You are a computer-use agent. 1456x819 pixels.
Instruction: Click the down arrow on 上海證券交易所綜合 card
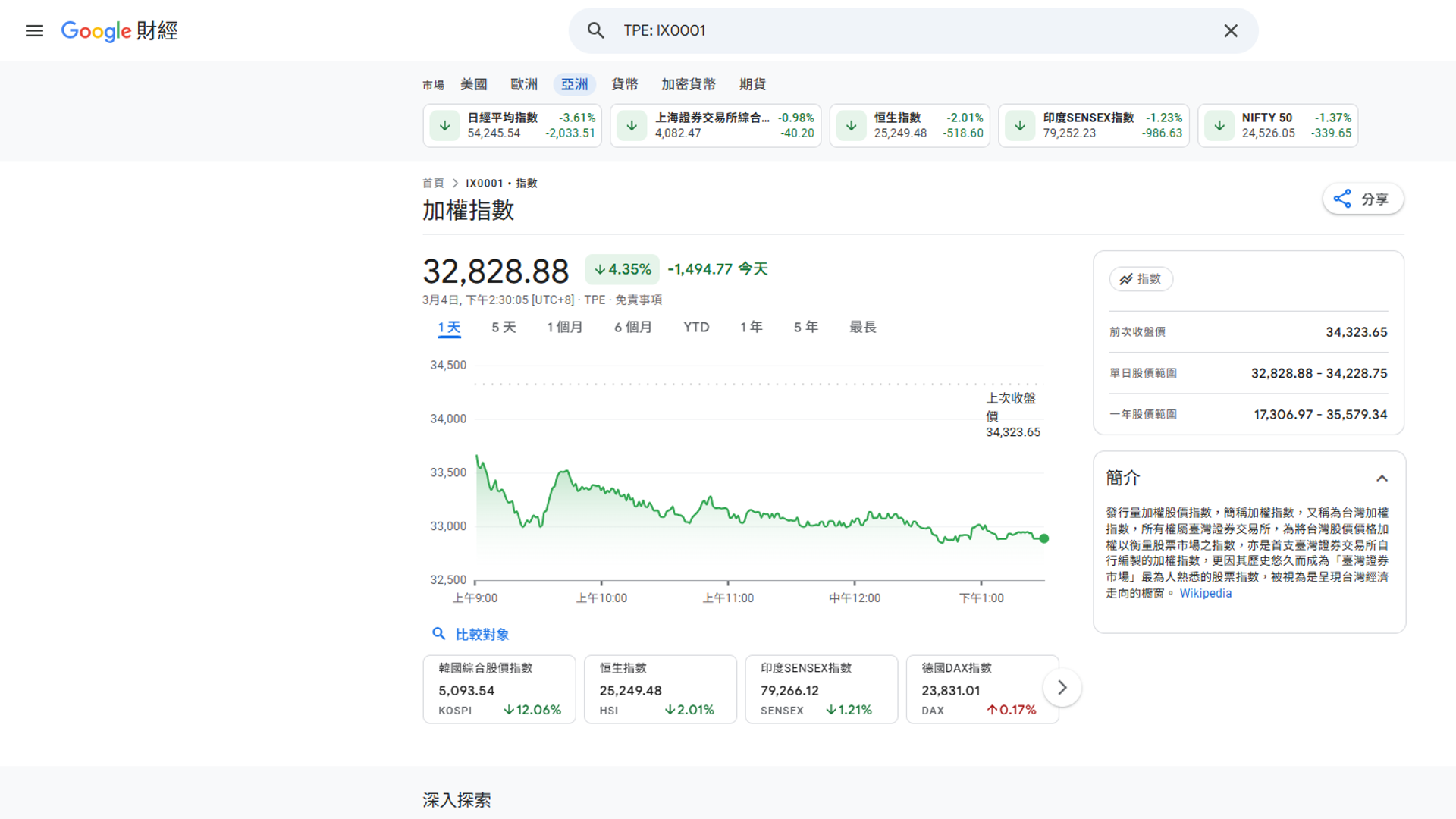[631, 125]
